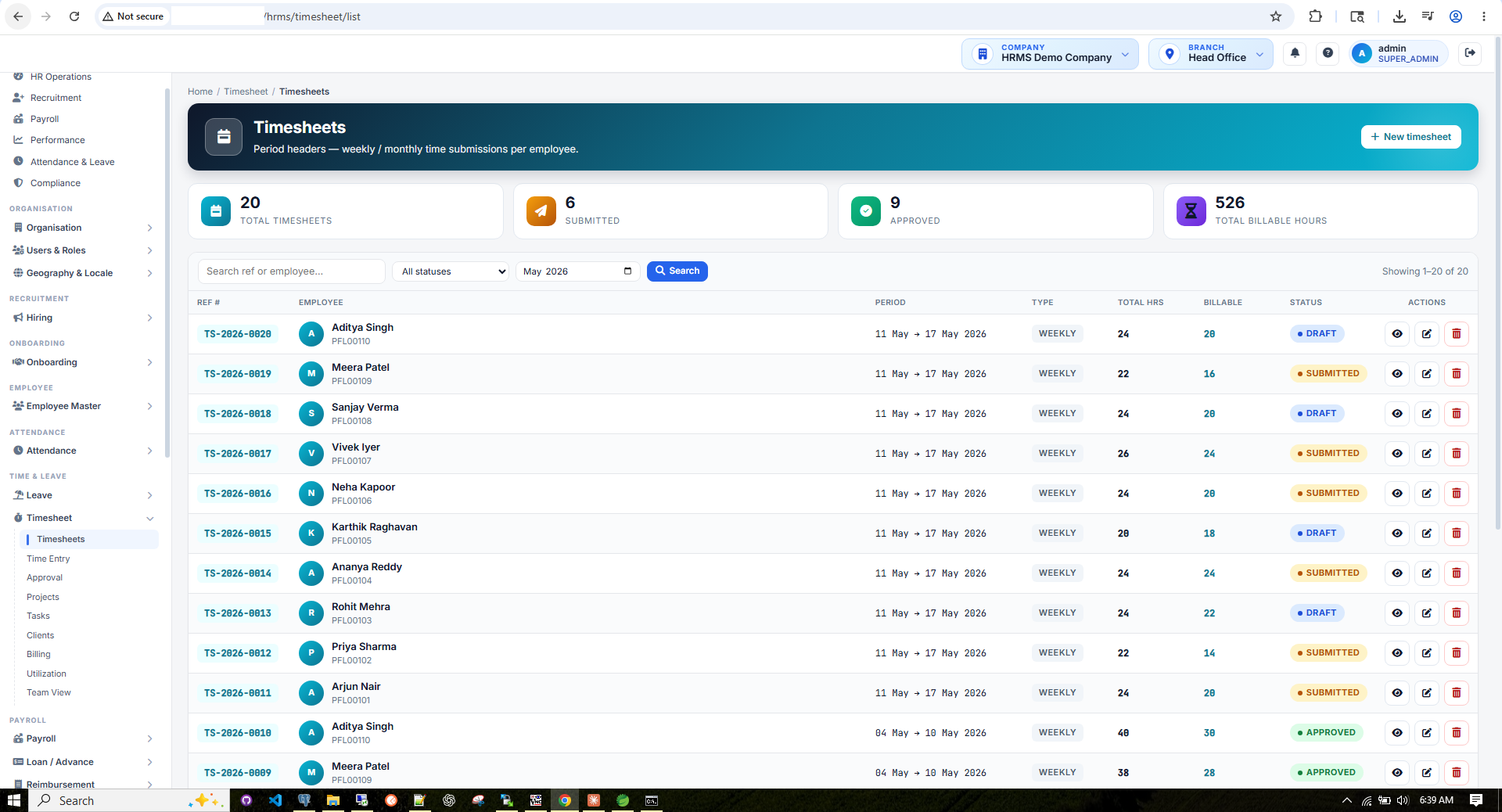Viewport: 1502px width, 812px height.
Task: View timesheet TS-2026-0019 eye icon
Action: click(x=1397, y=374)
